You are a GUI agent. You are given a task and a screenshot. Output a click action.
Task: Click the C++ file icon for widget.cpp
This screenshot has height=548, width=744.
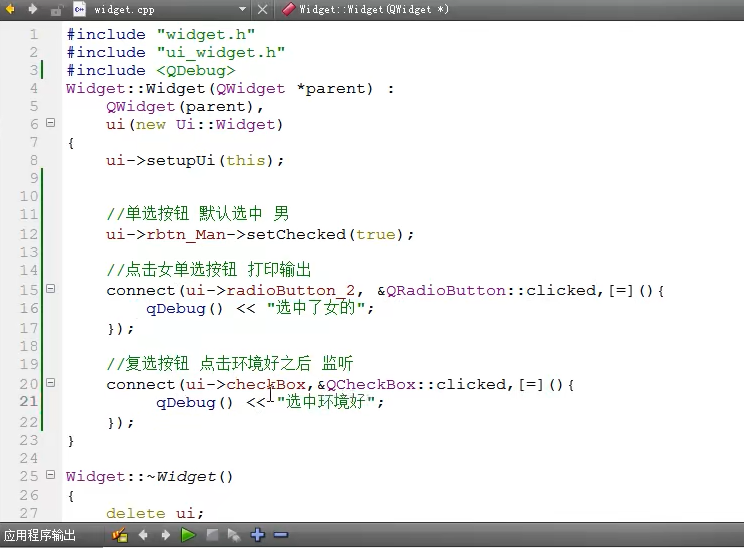pos(79,9)
